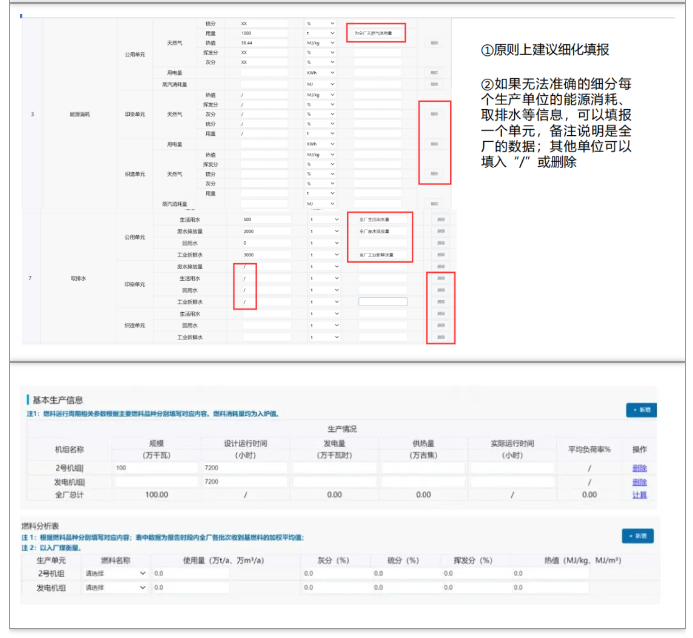Click 删除 link in the 2号机组 row
This screenshot has height=638, width=693.
click(x=639, y=468)
